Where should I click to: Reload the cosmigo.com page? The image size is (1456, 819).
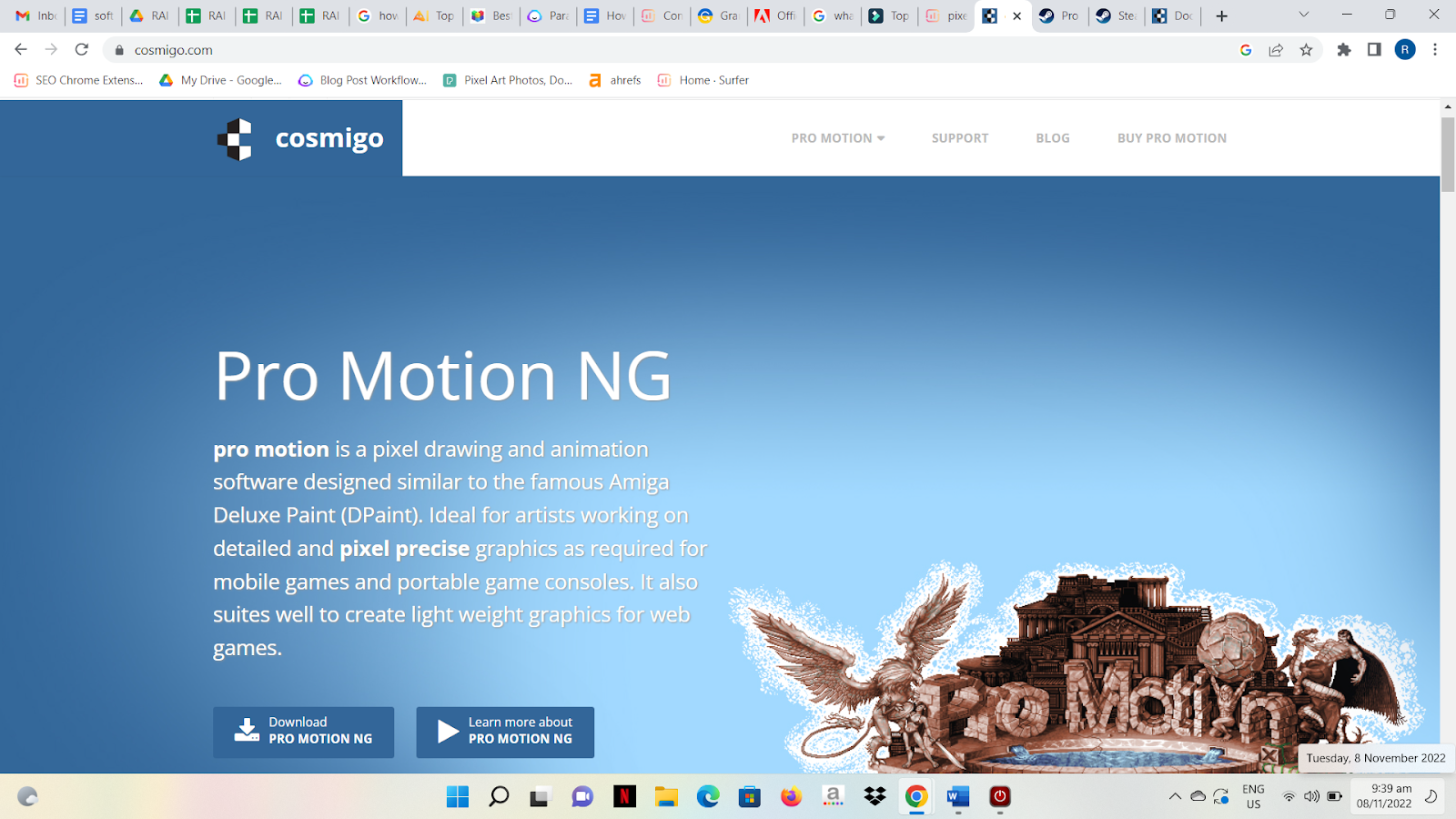point(82,50)
